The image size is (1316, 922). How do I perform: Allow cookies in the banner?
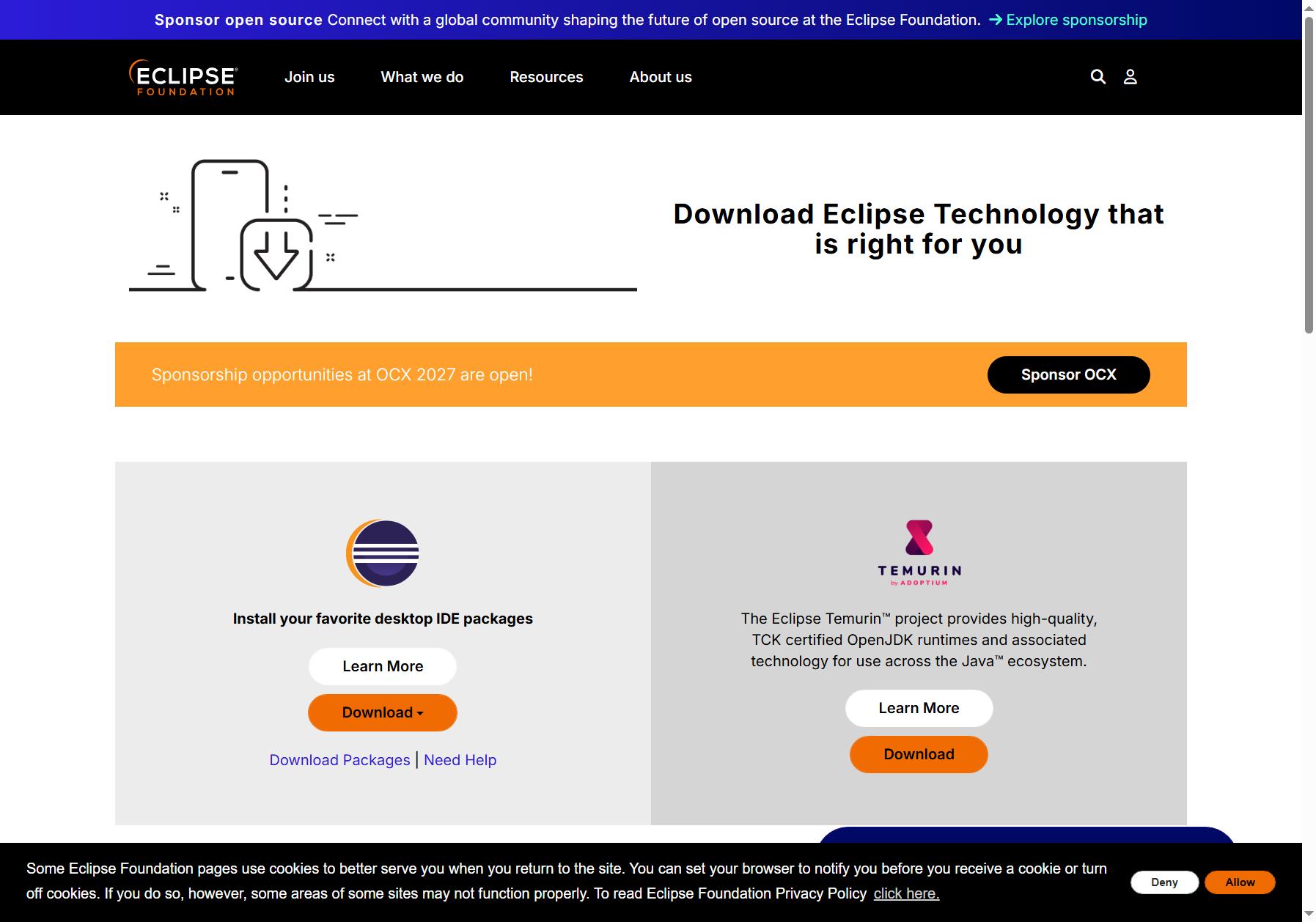tap(1240, 882)
